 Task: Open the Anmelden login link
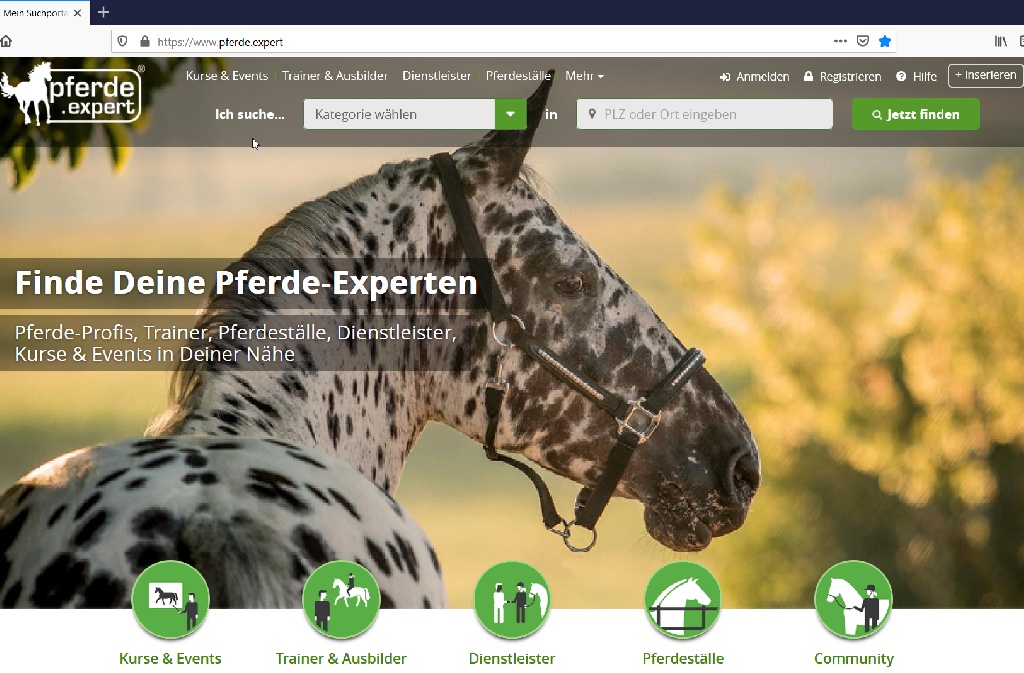pyautogui.click(x=754, y=77)
